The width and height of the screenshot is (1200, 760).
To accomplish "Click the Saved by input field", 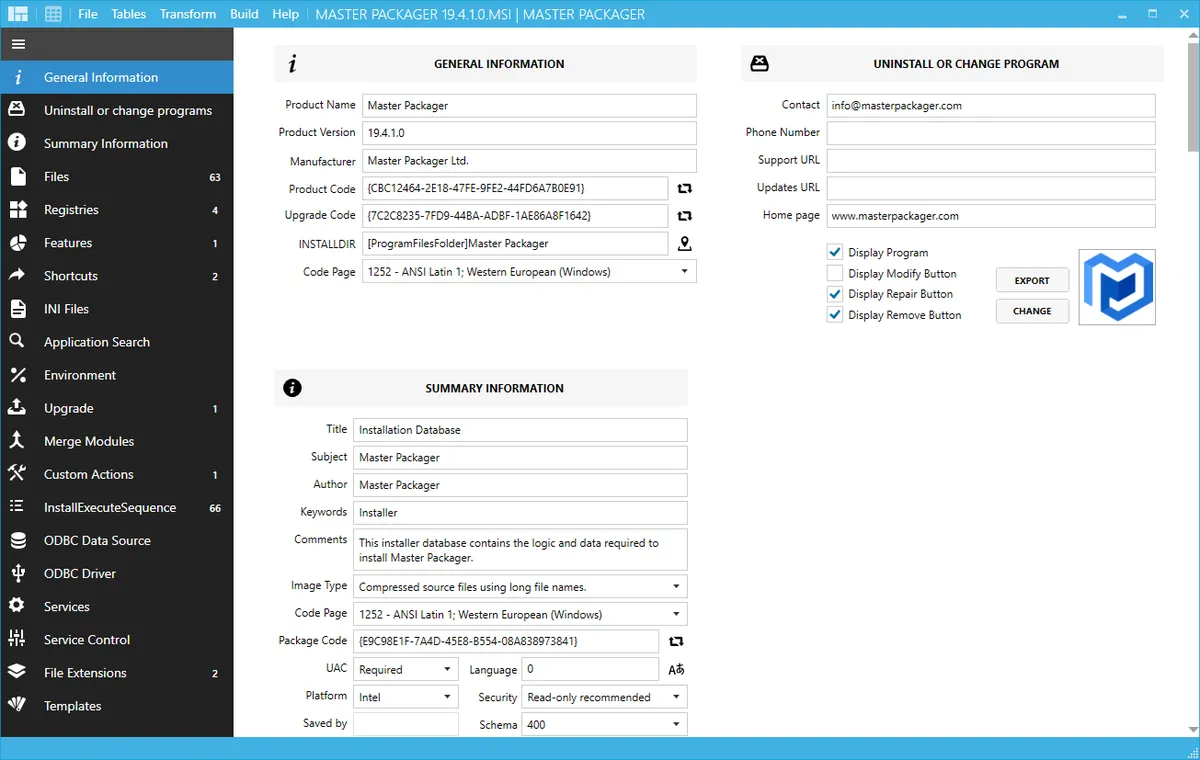I will tap(406, 724).
